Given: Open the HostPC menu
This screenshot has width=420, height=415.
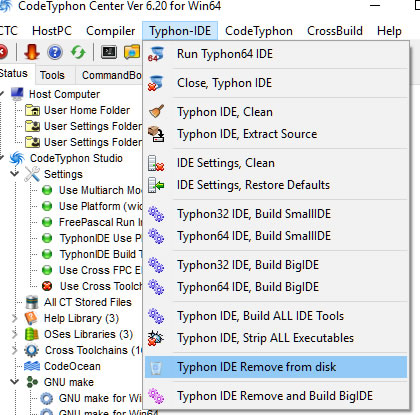Looking at the screenshot, I should 52,31.
